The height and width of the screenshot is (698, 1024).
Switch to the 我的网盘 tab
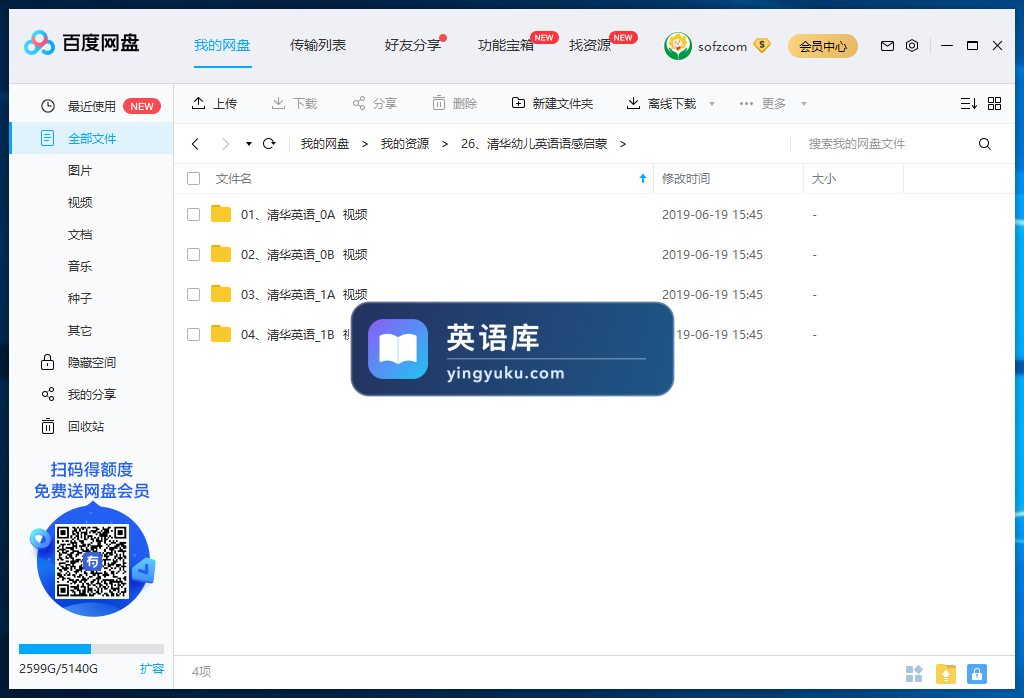tap(222, 45)
